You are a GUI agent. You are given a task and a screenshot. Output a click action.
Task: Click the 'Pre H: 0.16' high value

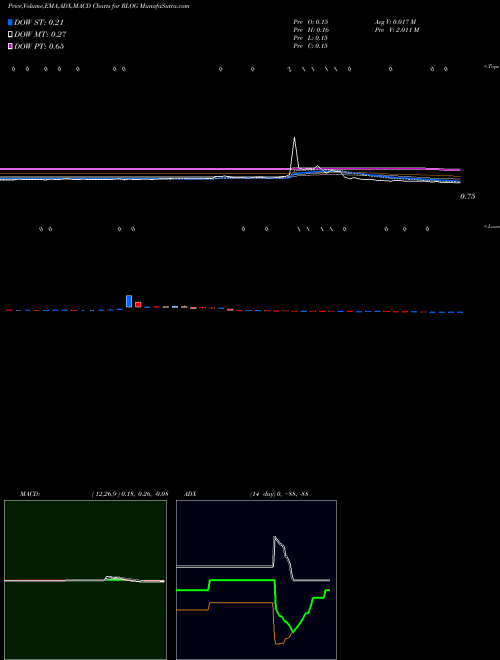coord(311,30)
